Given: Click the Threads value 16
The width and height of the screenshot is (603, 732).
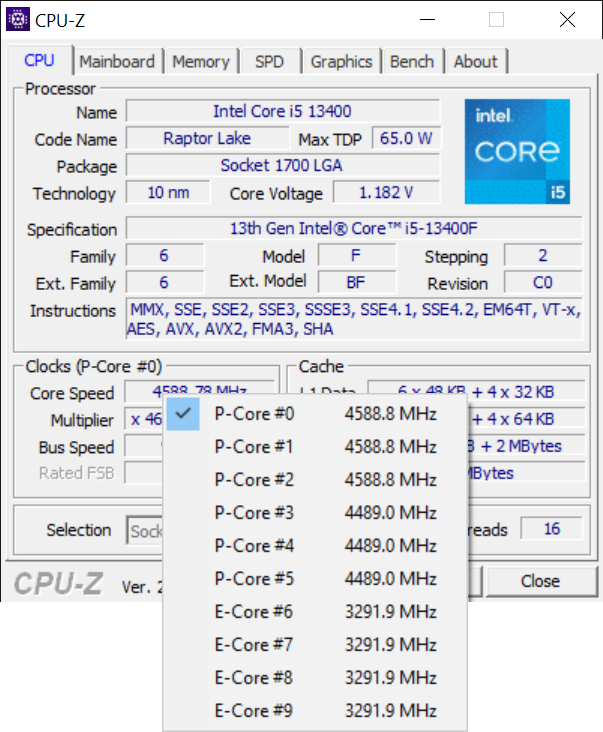Looking at the screenshot, I should point(552,529).
